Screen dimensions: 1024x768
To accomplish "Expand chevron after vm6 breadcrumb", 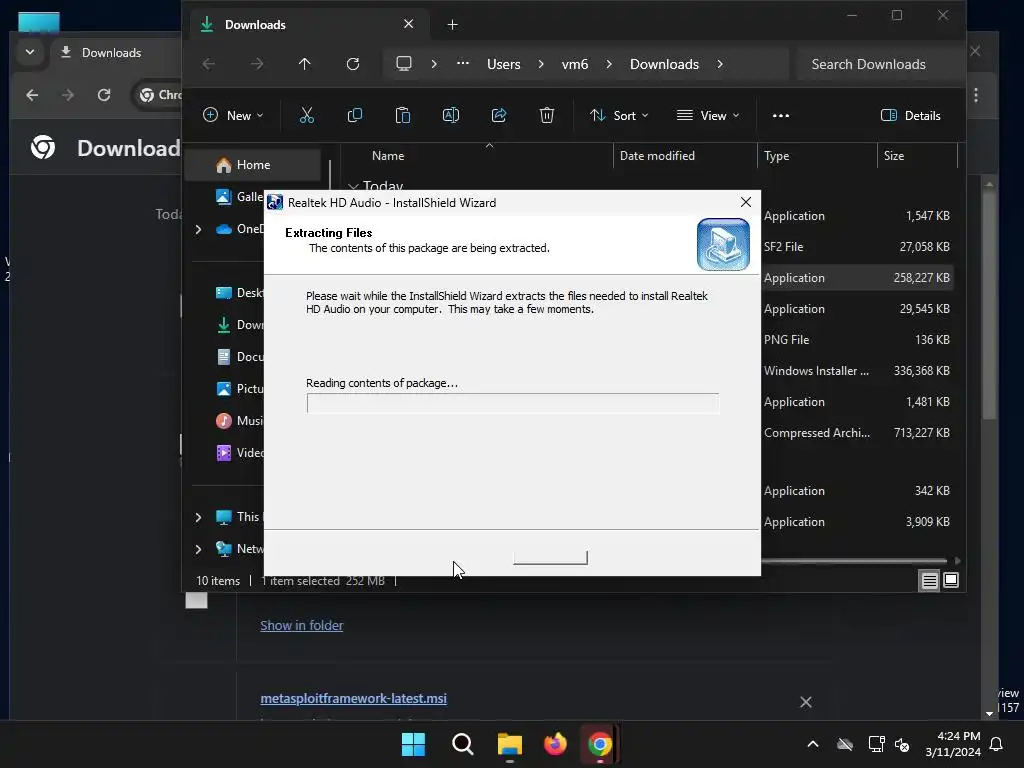I will (609, 64).
